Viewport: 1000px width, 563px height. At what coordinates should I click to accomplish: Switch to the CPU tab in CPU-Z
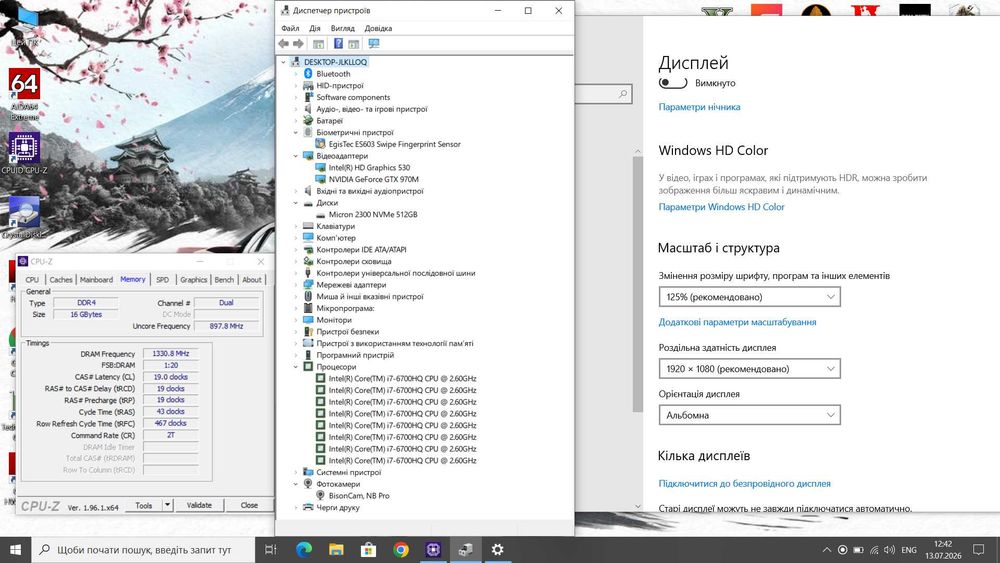[x=32, y=279]
